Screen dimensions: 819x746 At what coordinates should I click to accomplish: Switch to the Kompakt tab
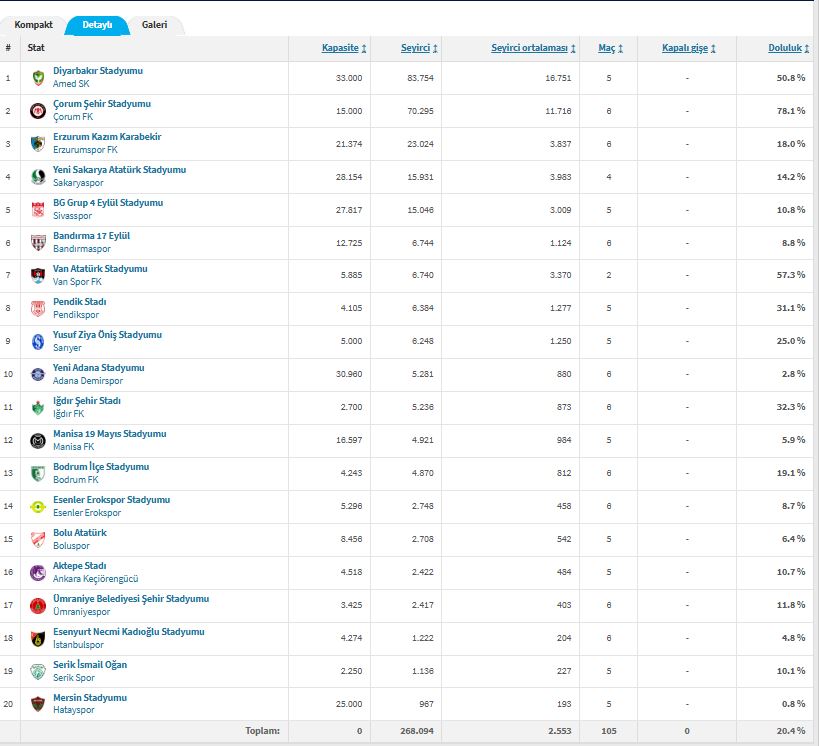click(x=33, y=24)
